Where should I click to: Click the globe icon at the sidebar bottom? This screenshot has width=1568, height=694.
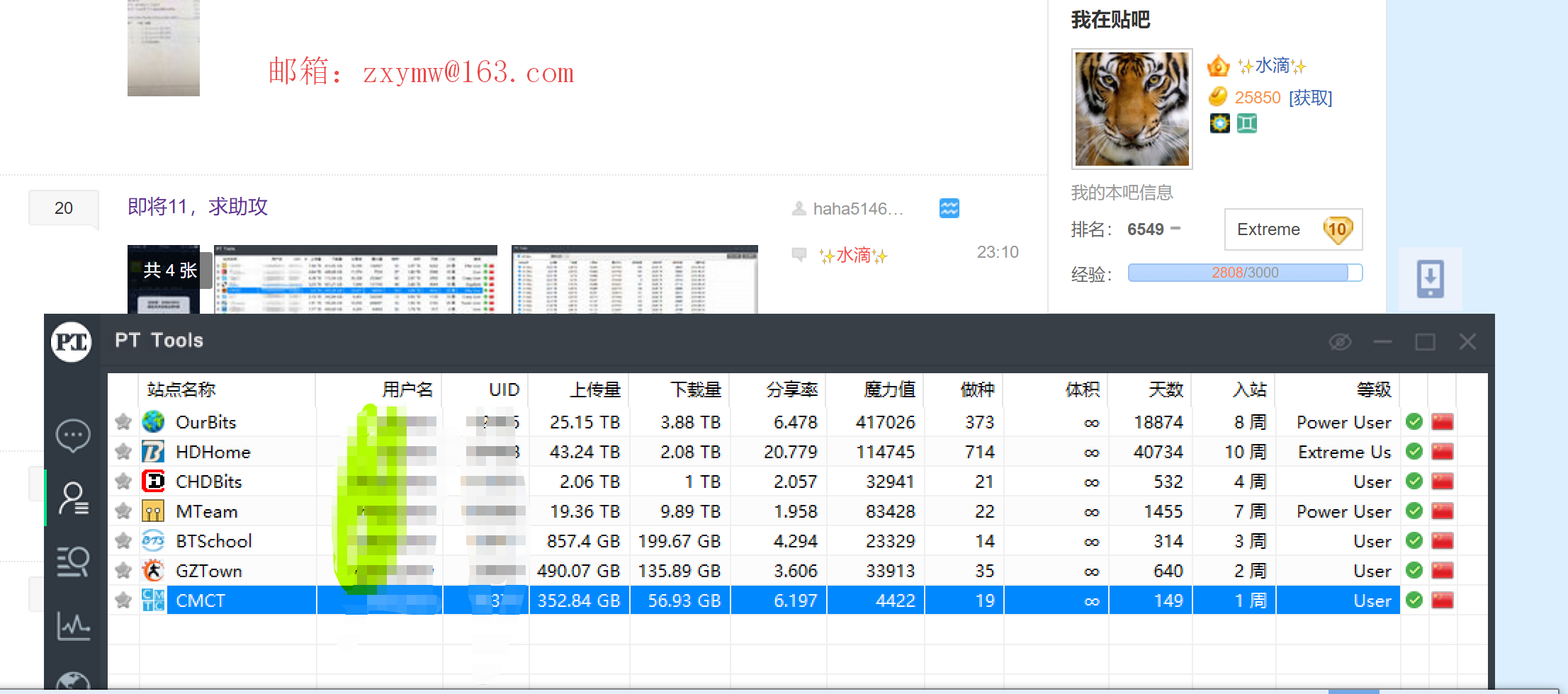point(73,681)
